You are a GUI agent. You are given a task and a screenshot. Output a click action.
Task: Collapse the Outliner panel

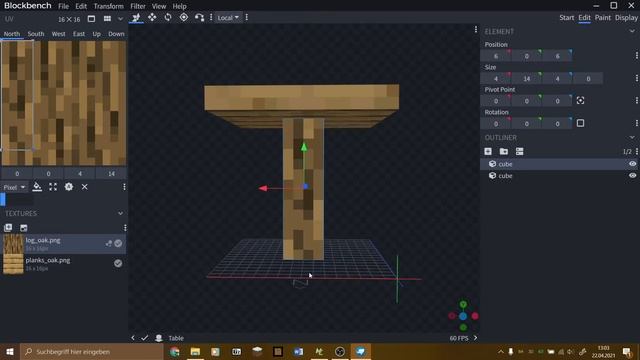tap(632, 138)
